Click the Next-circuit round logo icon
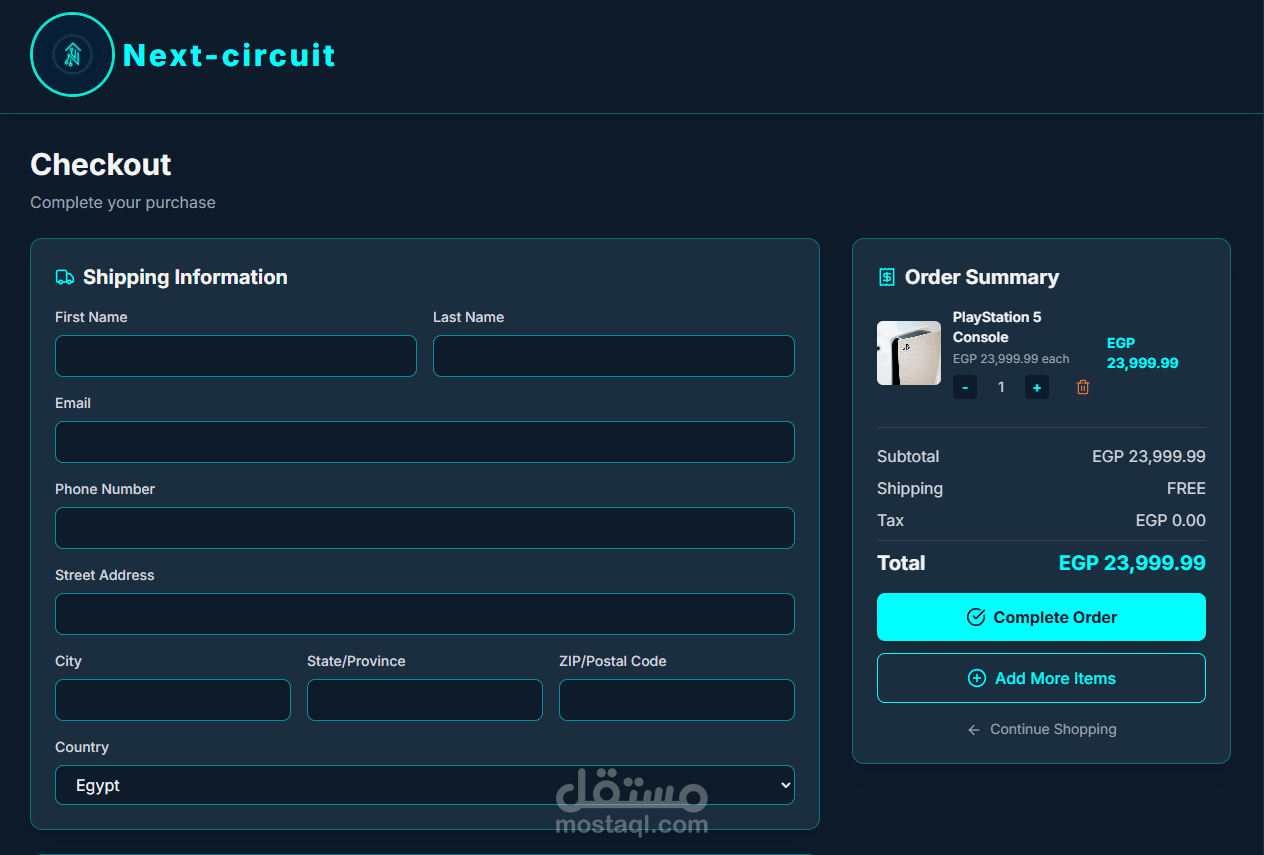The image size is (1264, 855). pos(73,55)
